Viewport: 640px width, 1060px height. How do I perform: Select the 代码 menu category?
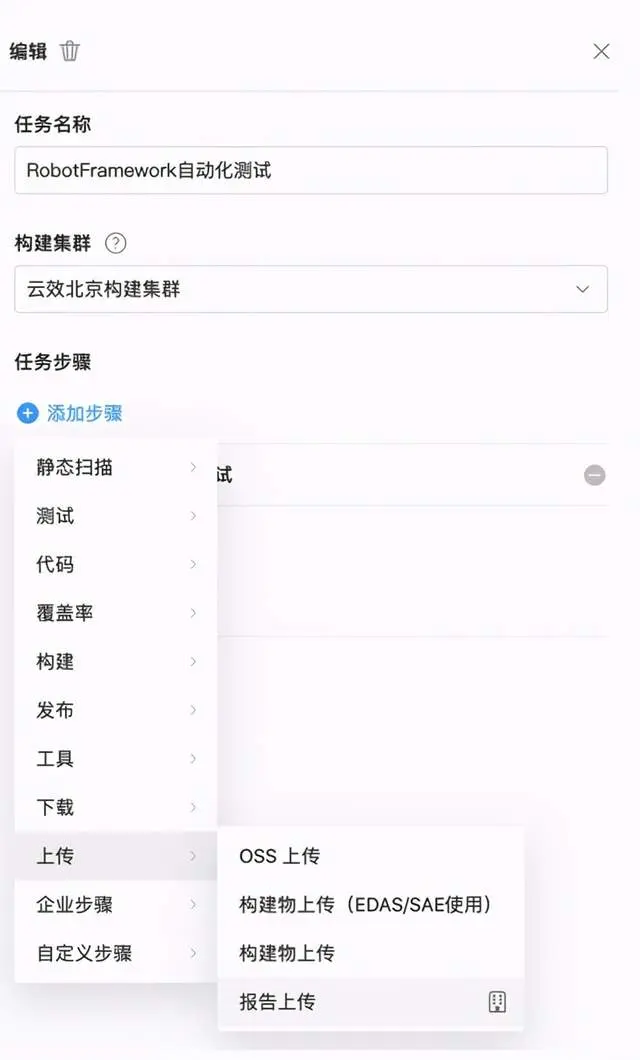click(x=116, y=564)
